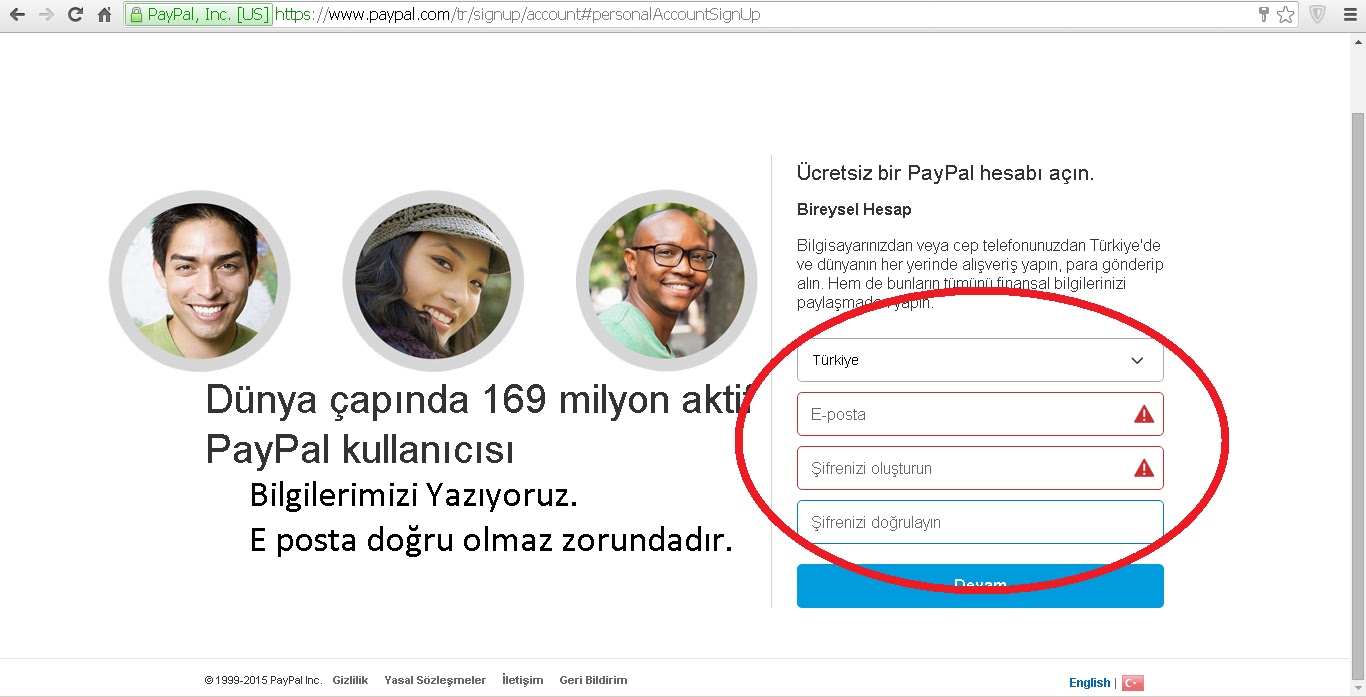Click the Turkish flag icon in the footer
1366x697 pixels.
click(x=1132, y=683)
